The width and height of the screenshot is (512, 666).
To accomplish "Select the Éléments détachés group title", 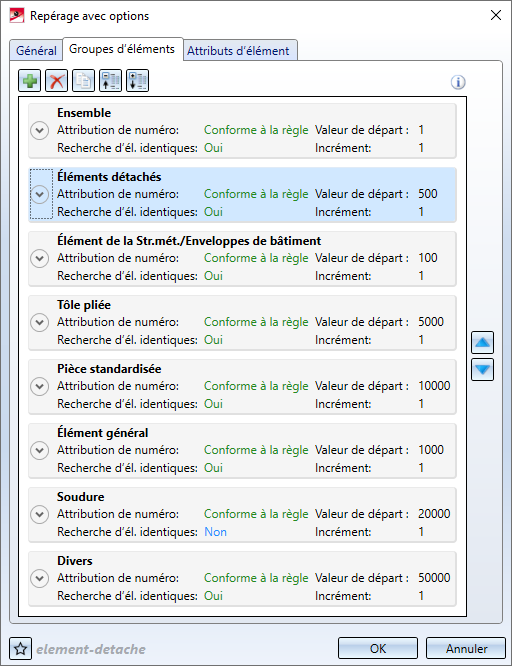I will coord(109,177).
